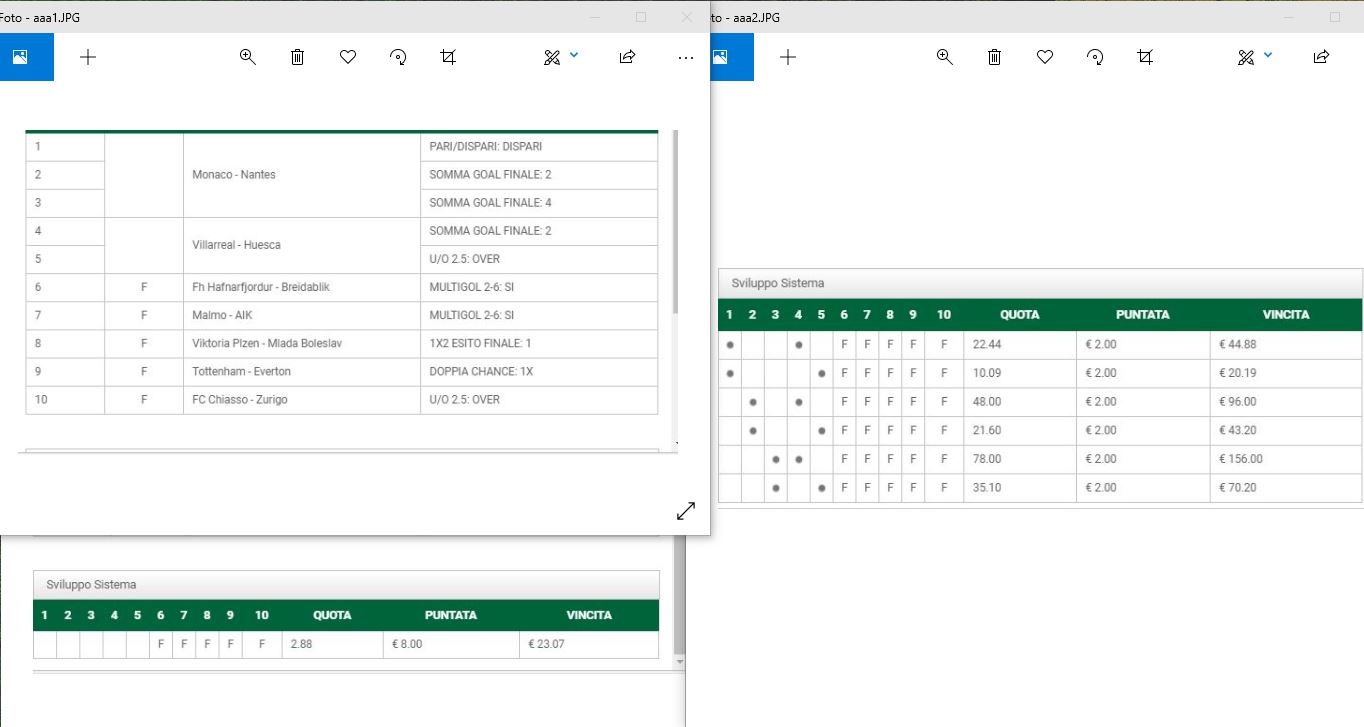
Task: Click the image collection icon in aaa1 window
Action: click(x=20, y=57)
